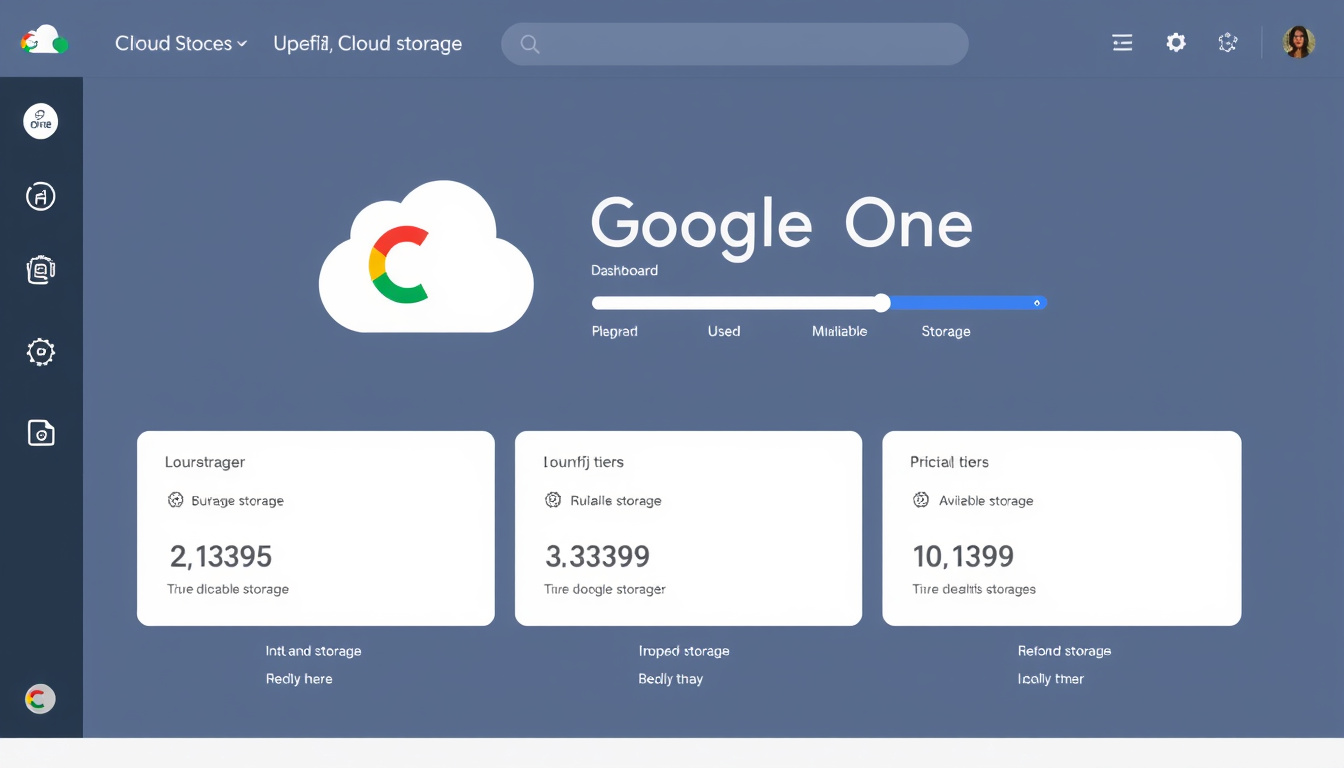Click the 'Pricial tiers' card heading

tap(949, 462)
